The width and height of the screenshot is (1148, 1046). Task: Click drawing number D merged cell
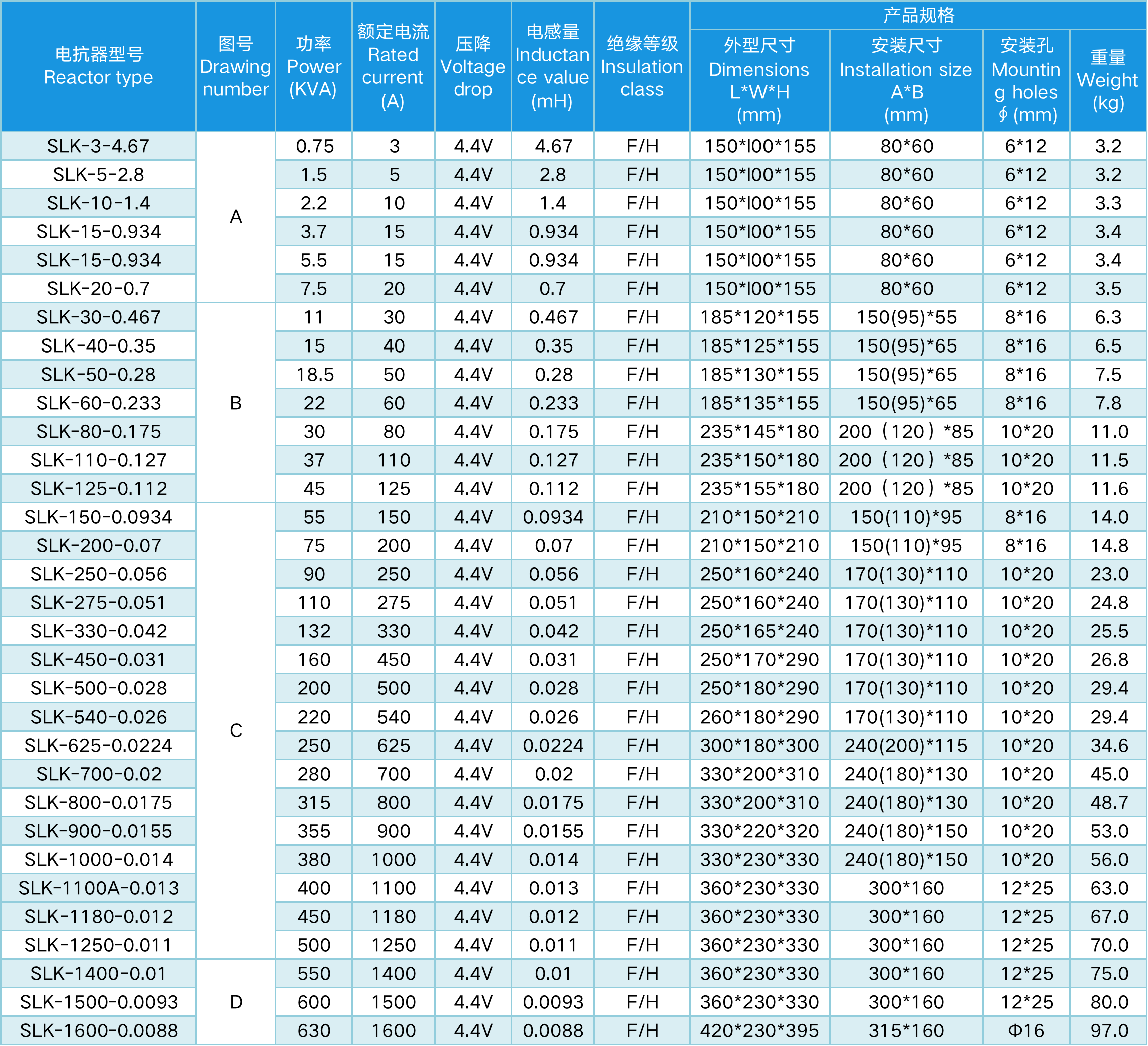(235, 1002)
